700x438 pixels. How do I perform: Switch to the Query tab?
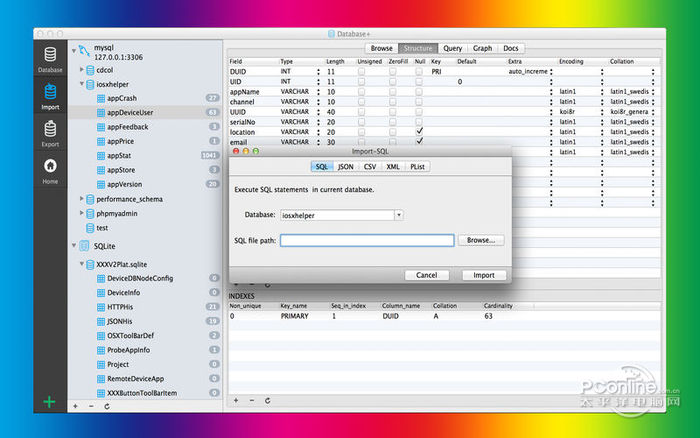coord(452,48)
